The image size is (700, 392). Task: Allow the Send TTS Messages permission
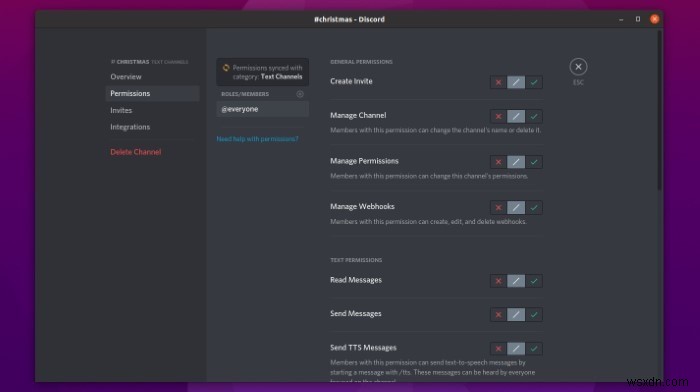pos(534,349)
